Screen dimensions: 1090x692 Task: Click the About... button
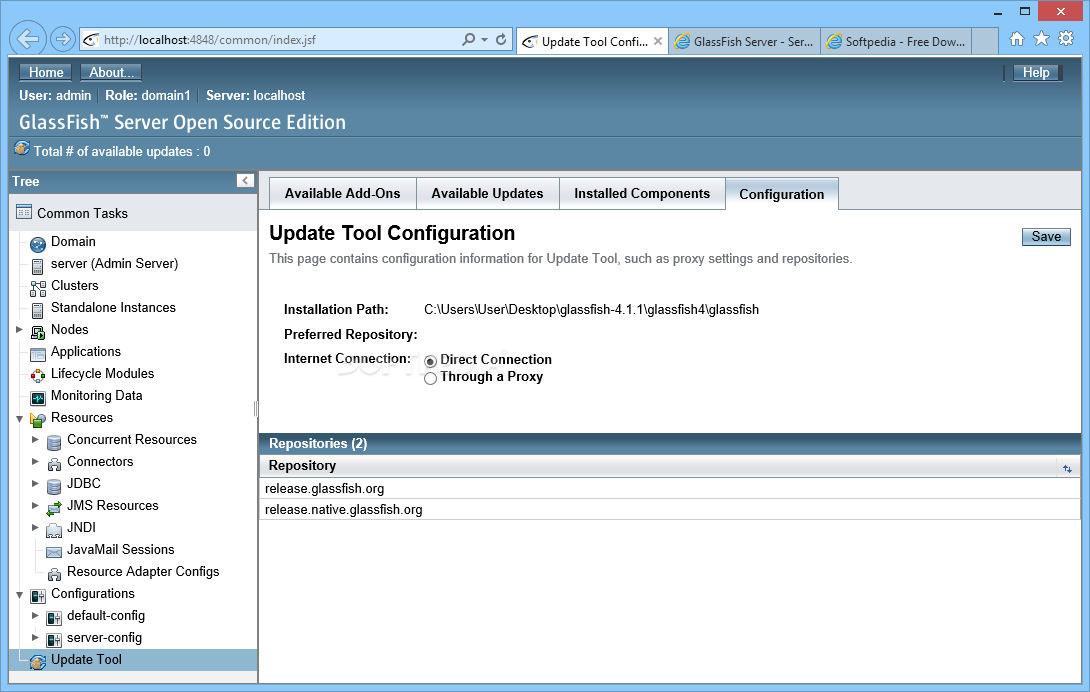point(111,72)
